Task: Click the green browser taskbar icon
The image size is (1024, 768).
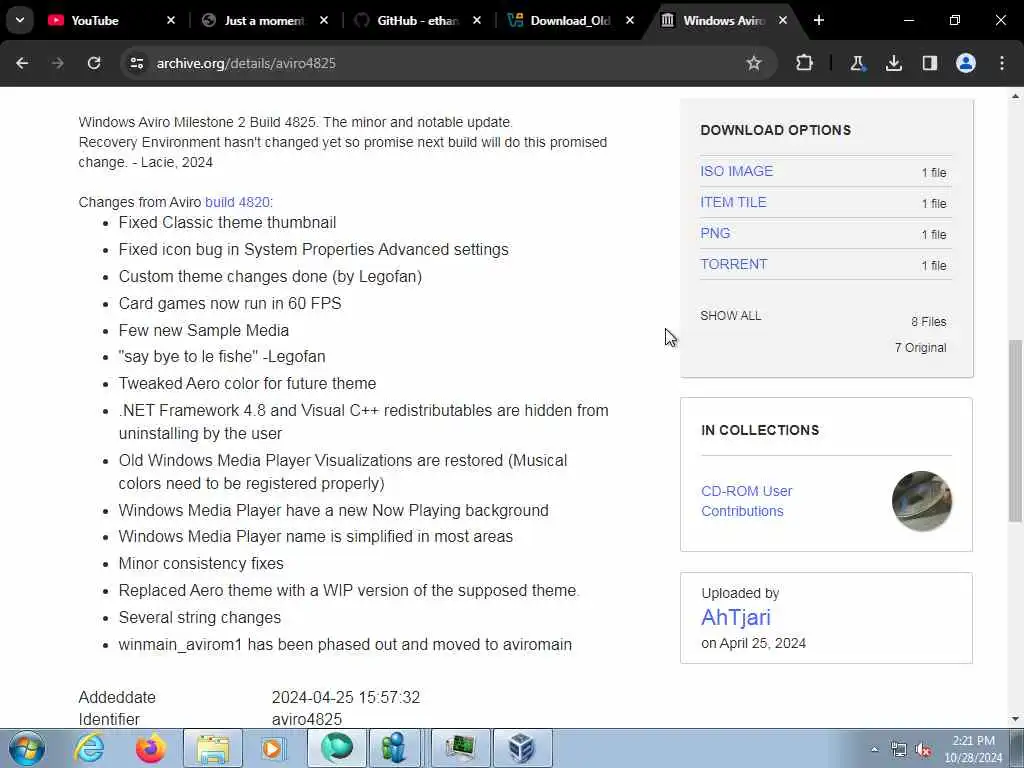Action: point(336,748)
